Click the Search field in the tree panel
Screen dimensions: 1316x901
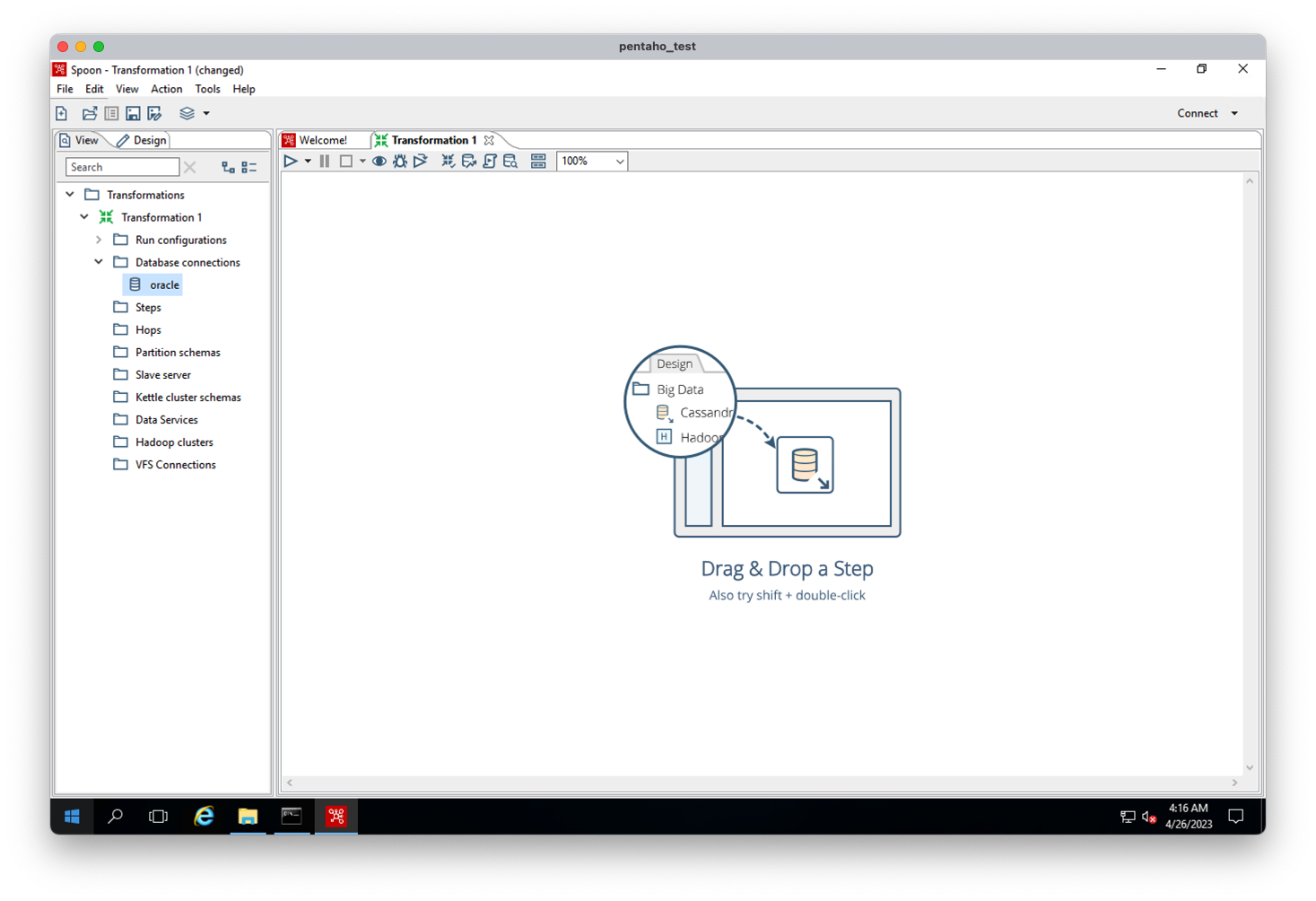pyautogui.click(x=122, y=167)
